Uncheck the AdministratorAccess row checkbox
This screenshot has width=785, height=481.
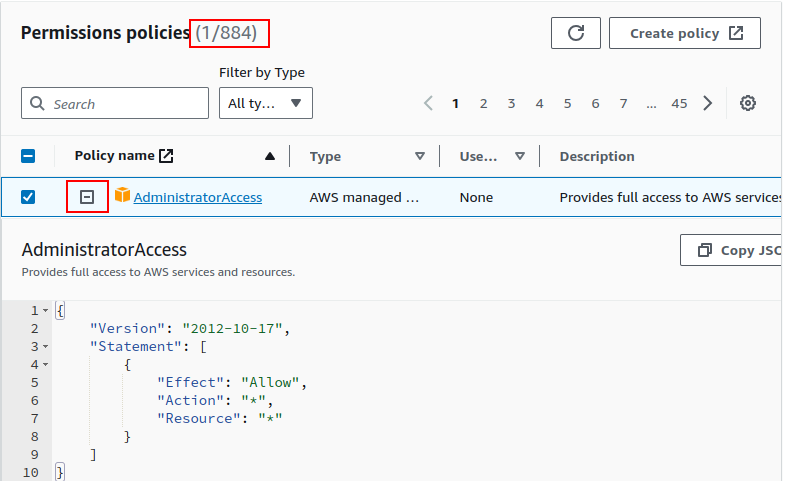point(28,197)
